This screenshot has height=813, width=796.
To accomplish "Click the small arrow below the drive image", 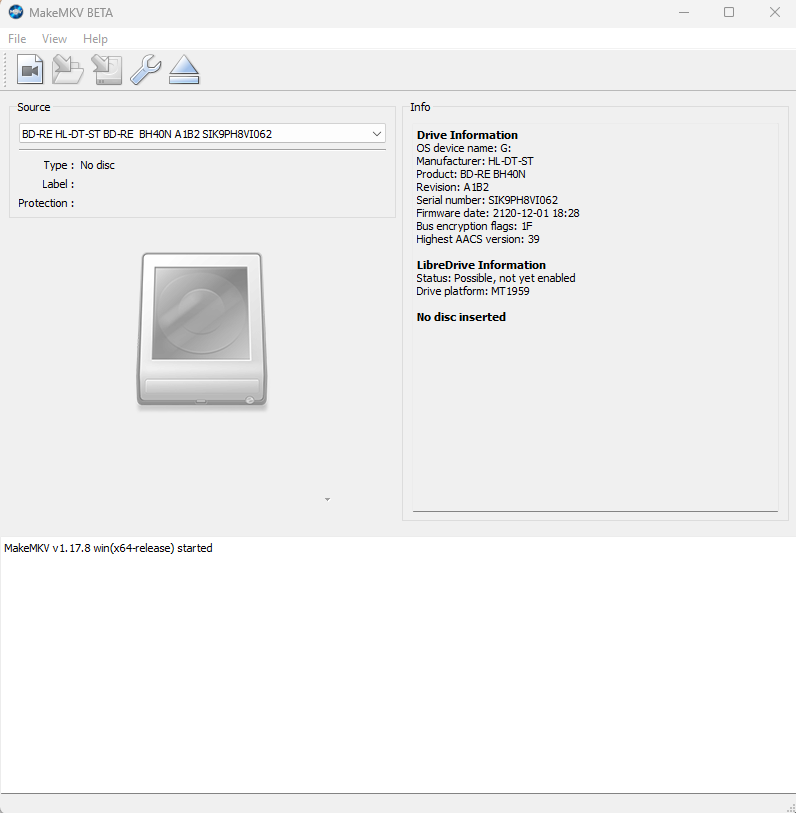I will tap(327, 499).
